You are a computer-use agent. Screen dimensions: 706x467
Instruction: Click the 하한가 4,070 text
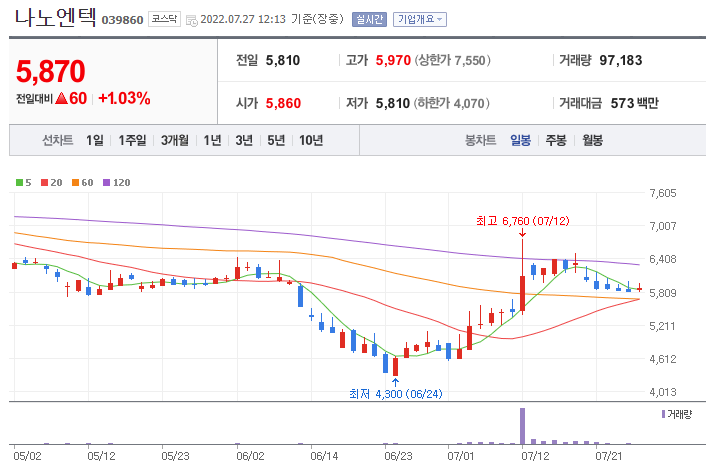click(452, 104)
